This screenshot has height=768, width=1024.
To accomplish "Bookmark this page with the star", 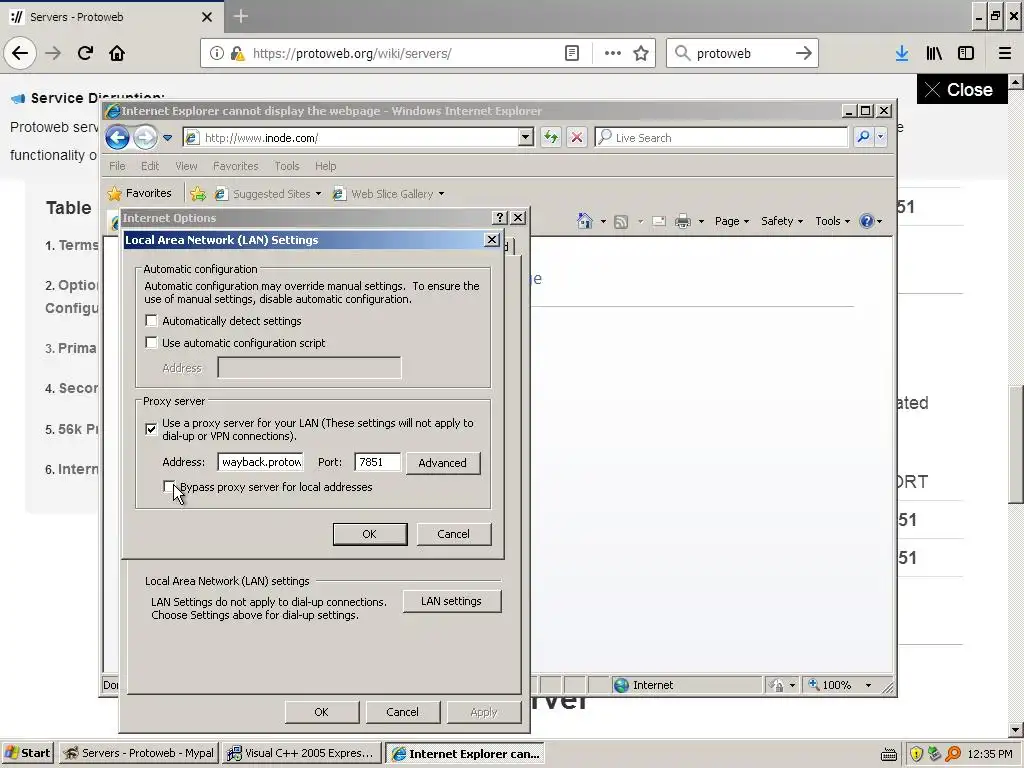I will click(x=641, y=53).
